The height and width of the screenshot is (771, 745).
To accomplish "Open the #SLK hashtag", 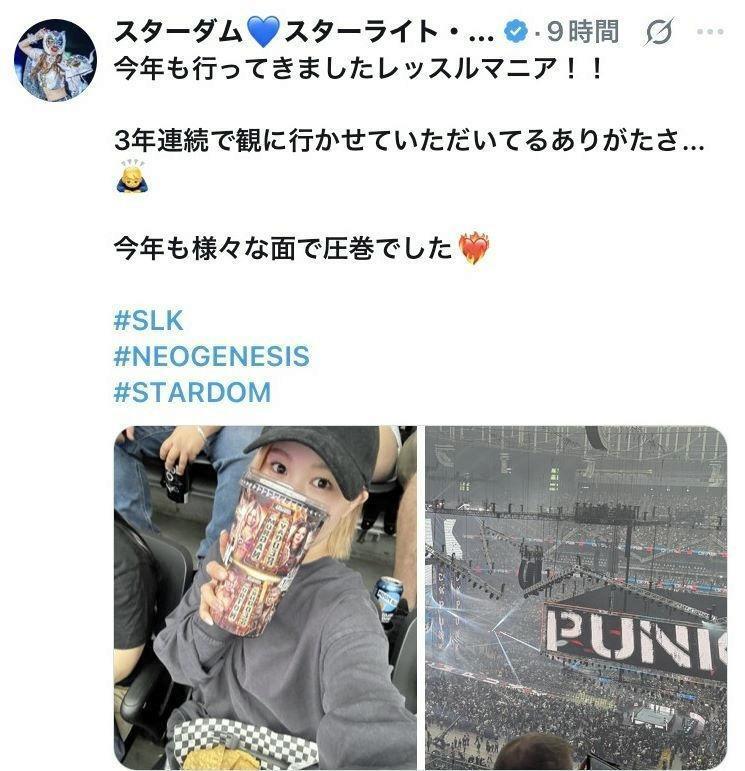I will pyautogui.click(x=149, y=321).
